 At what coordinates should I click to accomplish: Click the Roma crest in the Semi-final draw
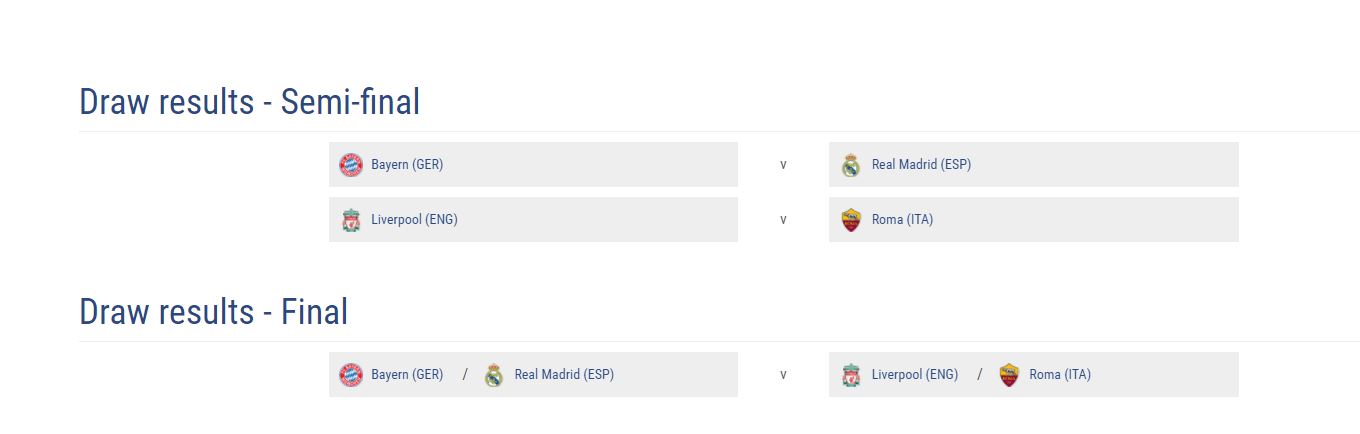pos(851,220)
